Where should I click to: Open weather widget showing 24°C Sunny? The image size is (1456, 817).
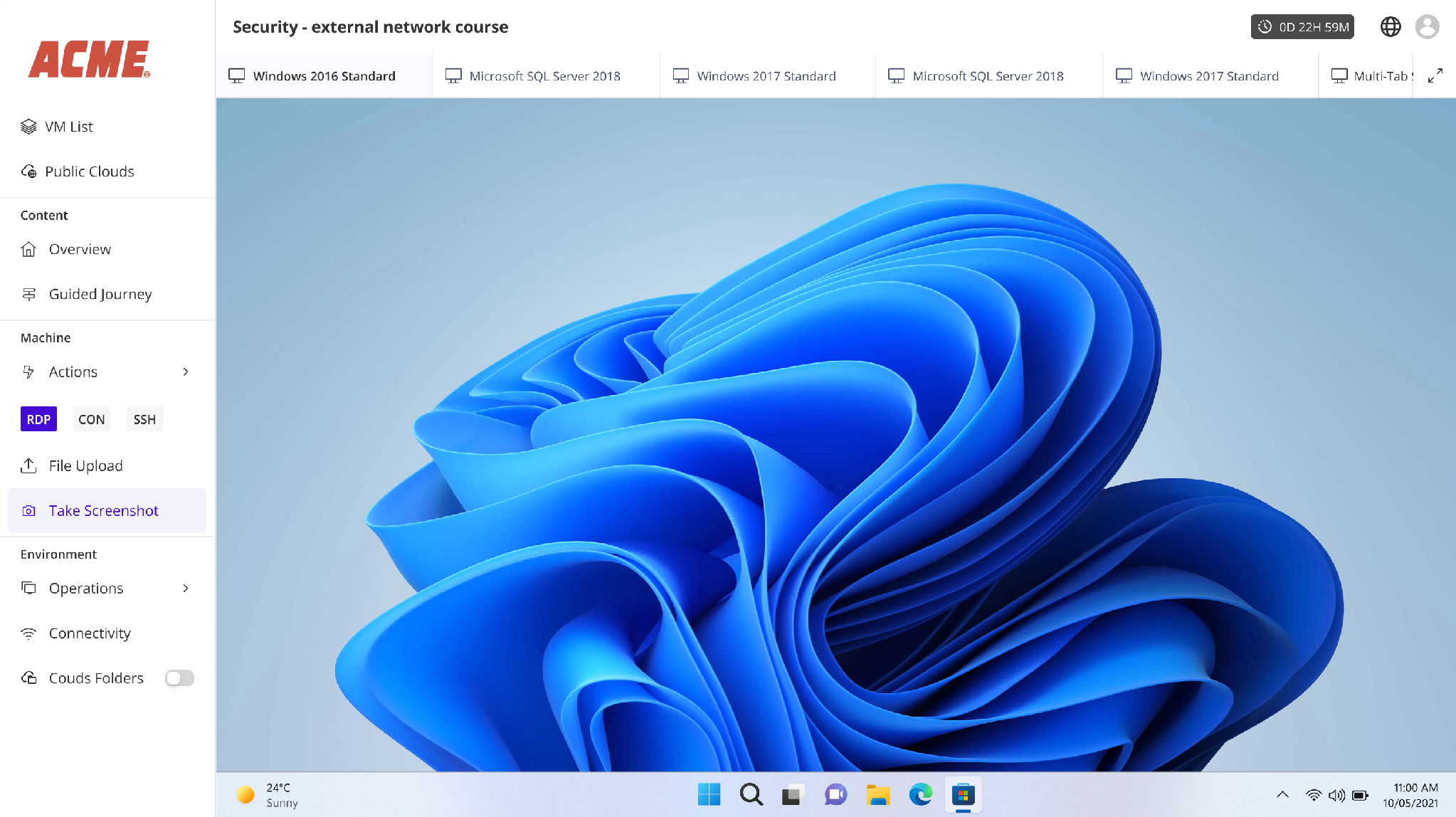tap(268, 795)
